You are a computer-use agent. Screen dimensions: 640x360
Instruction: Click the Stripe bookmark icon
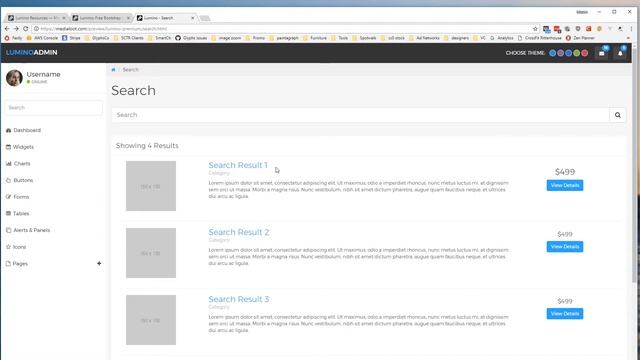[x=64, y=38]
